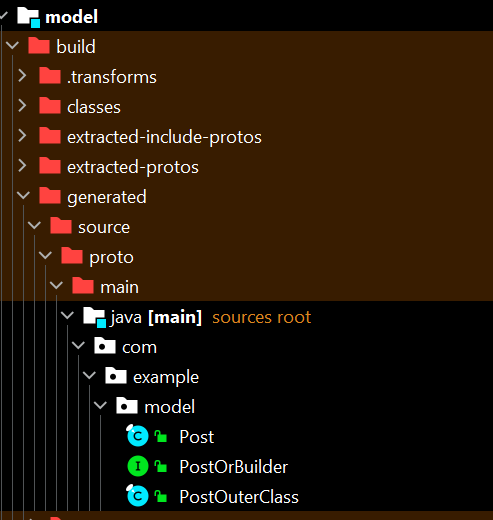Click the Post class icon

[137, 436]
